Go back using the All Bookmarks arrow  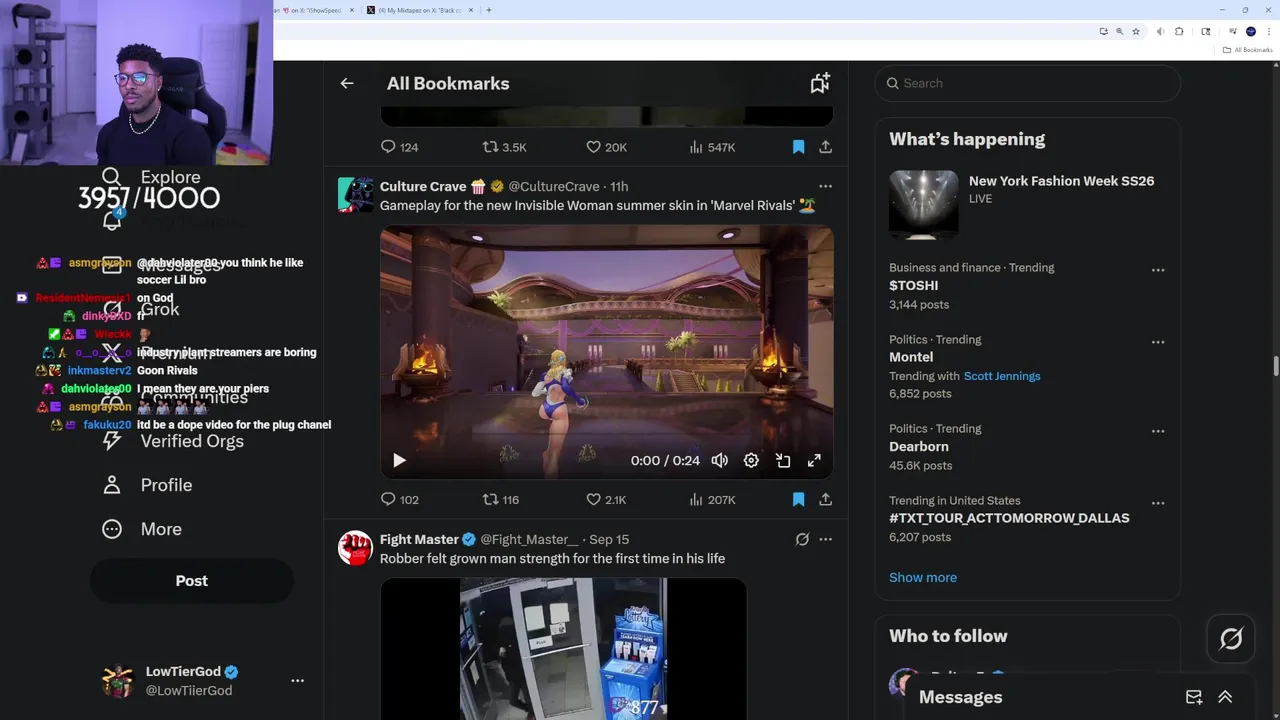[x=347, y=84]
